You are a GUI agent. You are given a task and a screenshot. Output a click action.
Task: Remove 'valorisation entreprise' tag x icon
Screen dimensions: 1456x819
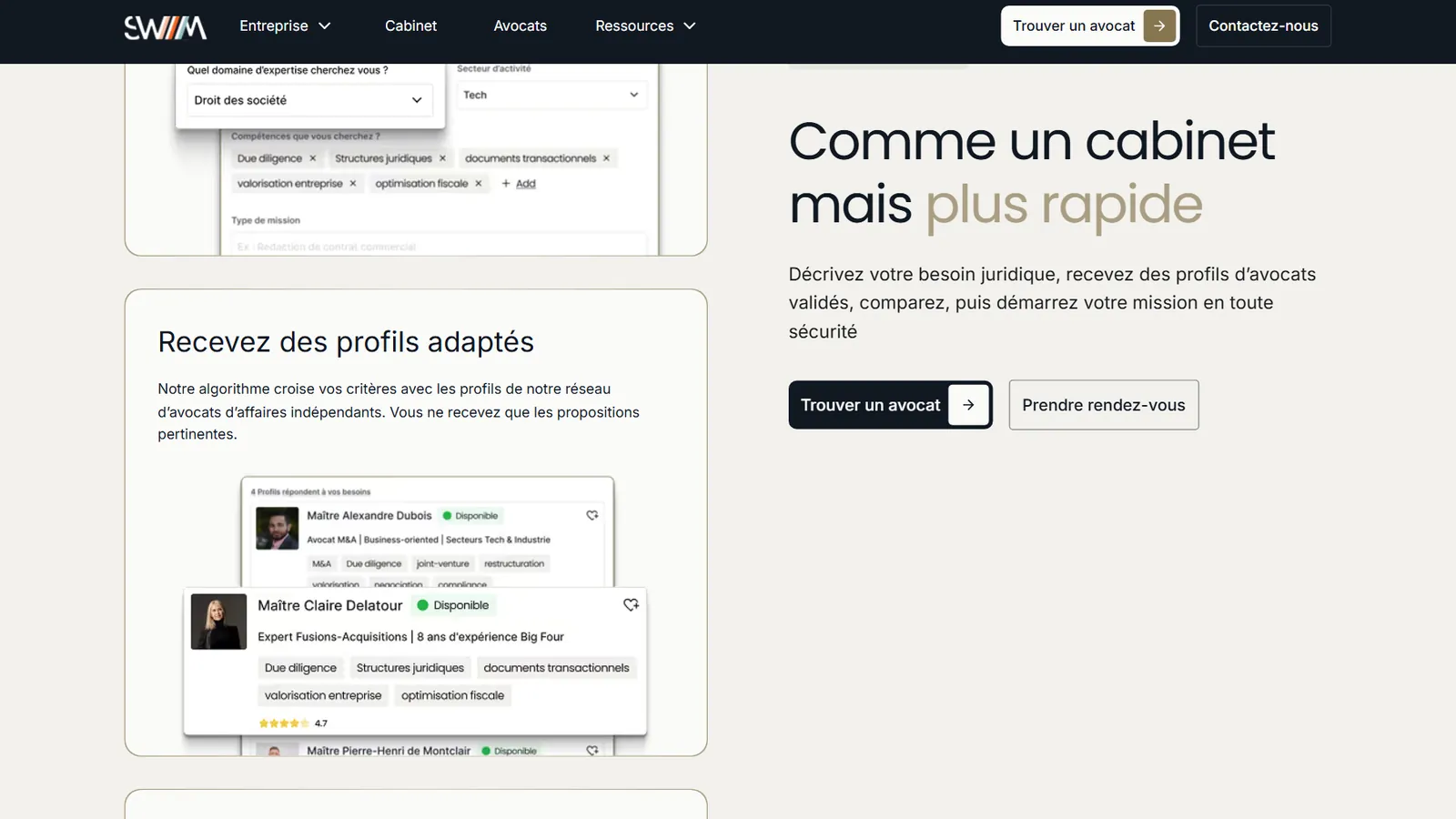(353, 184)
